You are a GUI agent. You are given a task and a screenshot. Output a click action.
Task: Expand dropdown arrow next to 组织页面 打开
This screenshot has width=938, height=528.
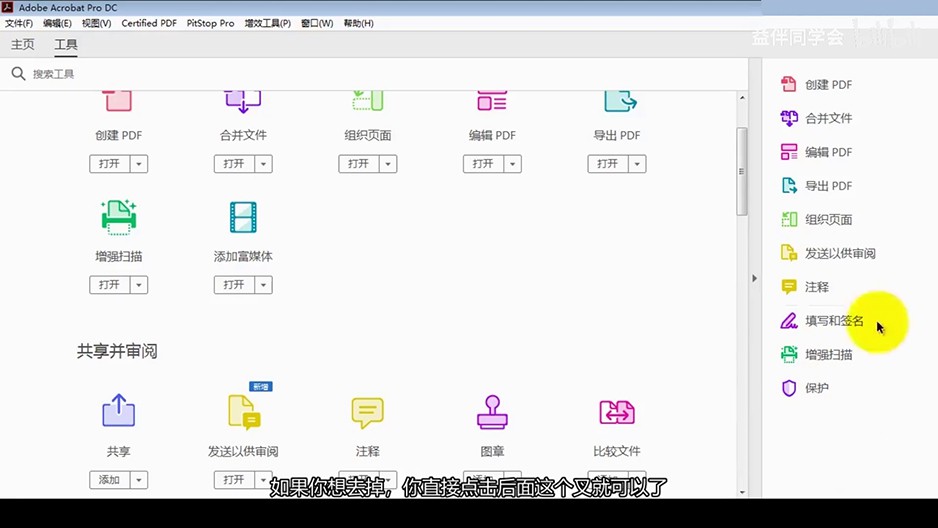(388, 164)
